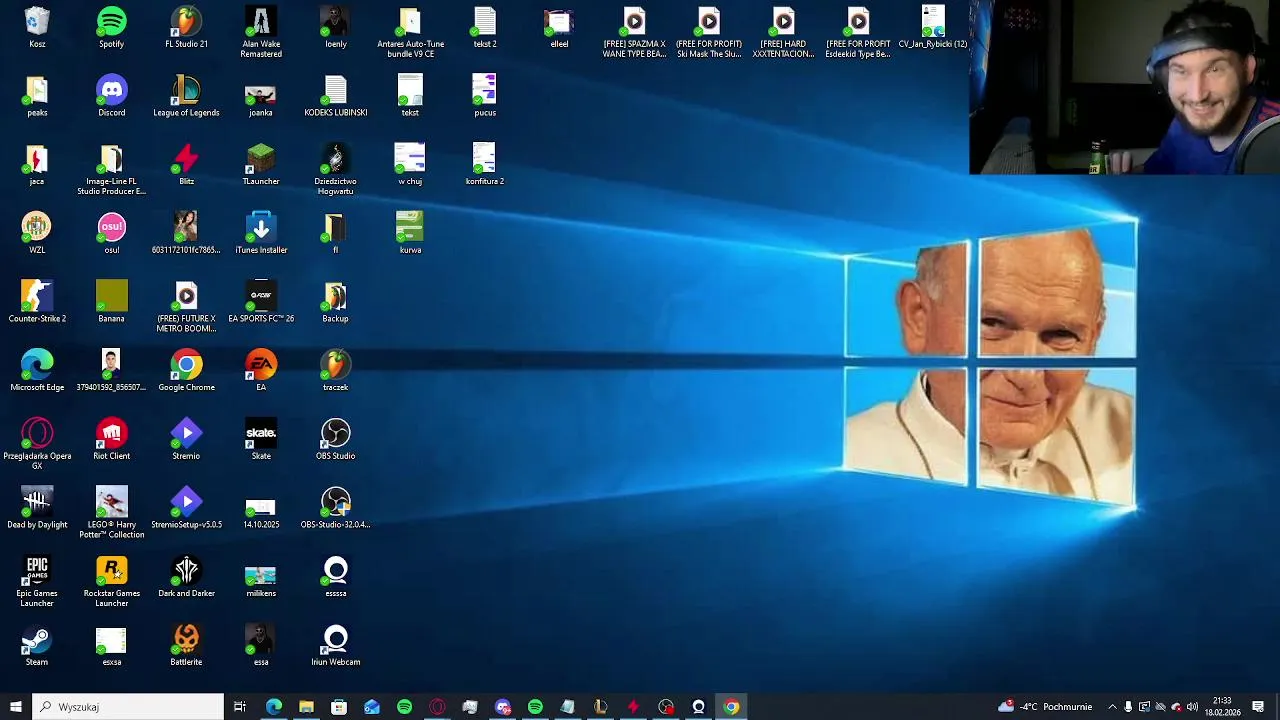Screen dimensions: 1280x720
Task: Focus the Wyszukaj taskbar search box
Action: coord(128,707)
